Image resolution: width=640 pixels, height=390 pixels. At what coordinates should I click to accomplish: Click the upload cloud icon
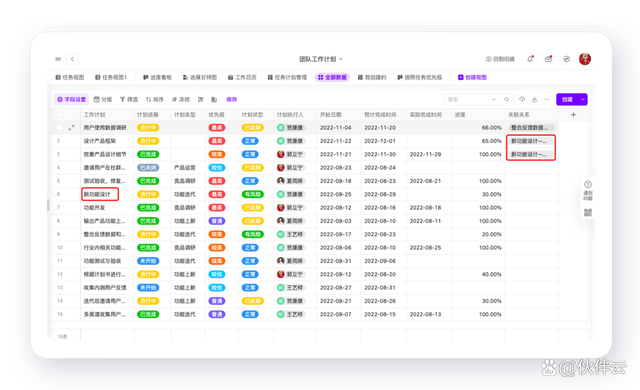(x=522, y=99)
